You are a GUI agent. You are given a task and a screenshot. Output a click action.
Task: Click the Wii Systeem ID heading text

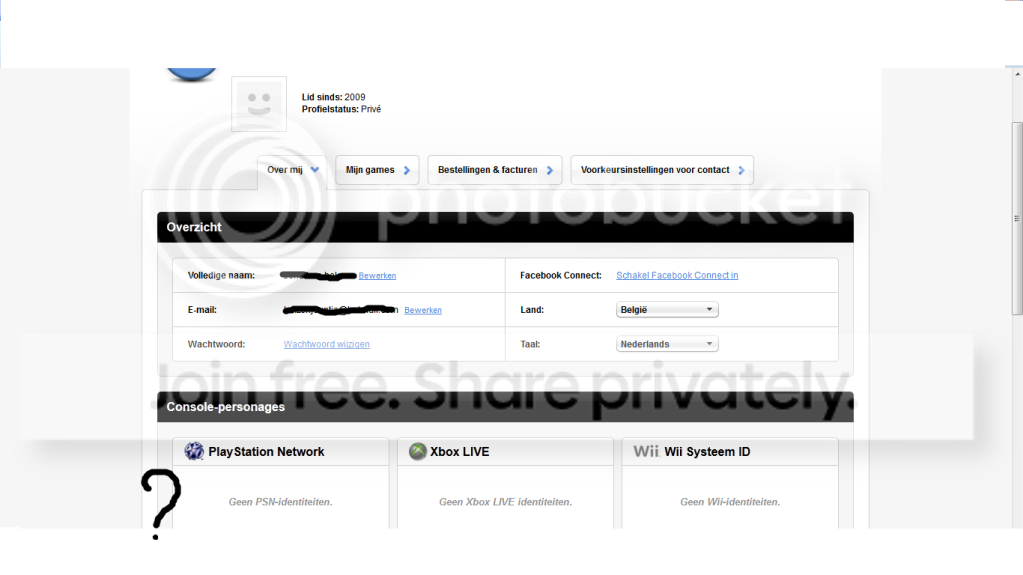pyautogui.click(x=707, y=452)
